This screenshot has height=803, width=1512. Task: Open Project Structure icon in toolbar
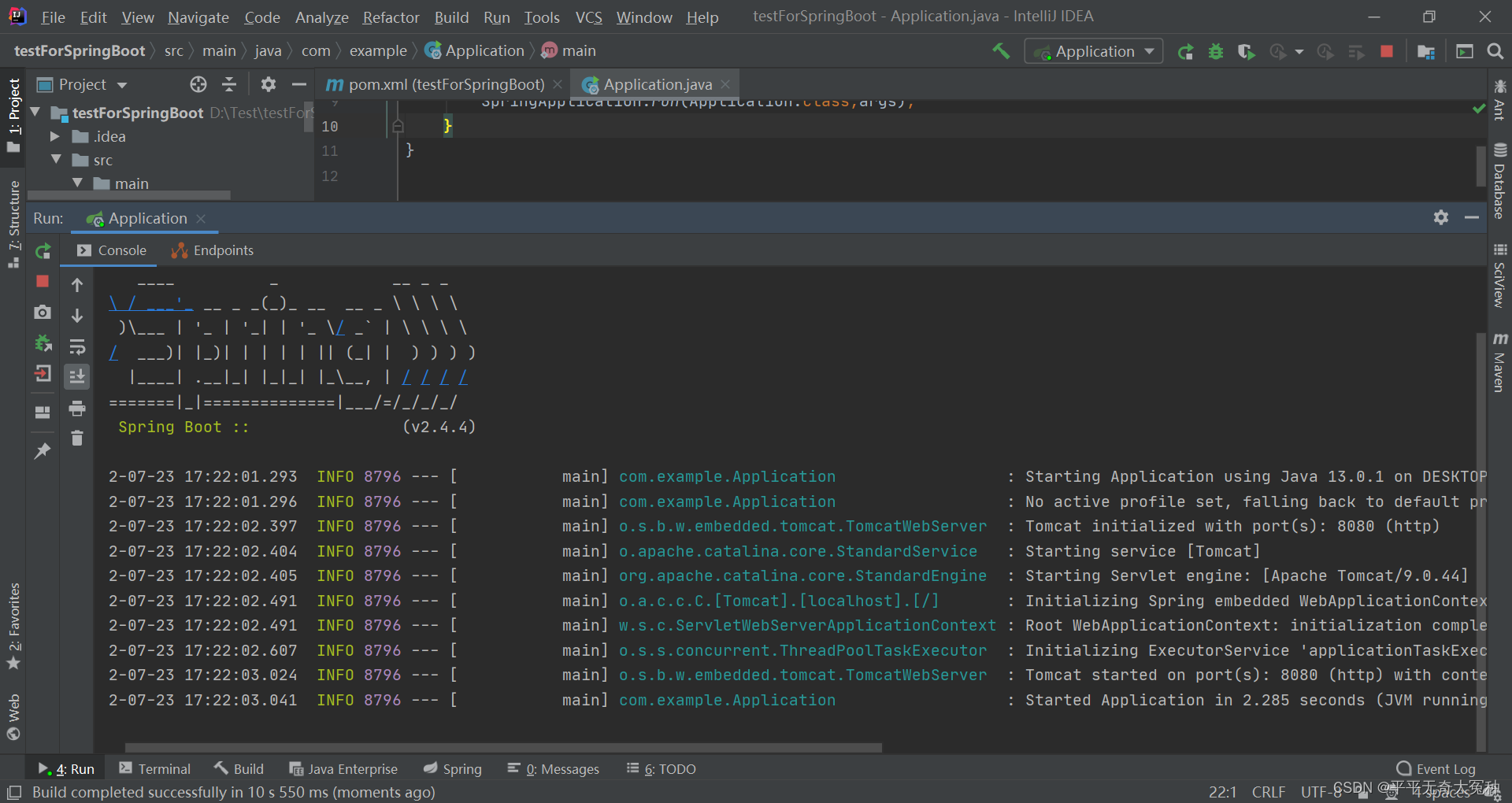[x=1425, y=52]
